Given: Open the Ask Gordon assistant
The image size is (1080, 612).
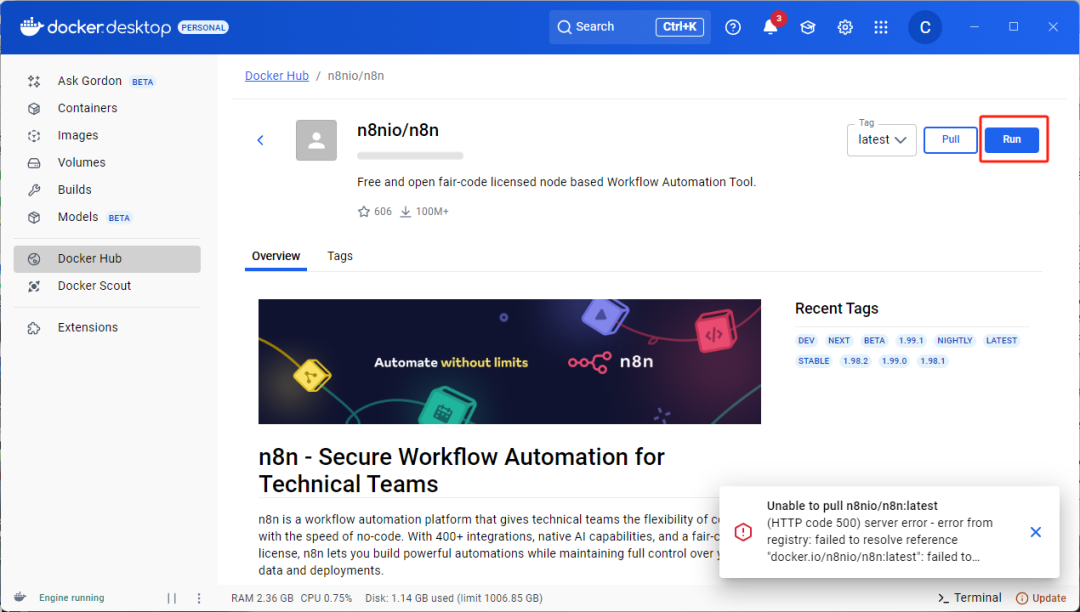Looking at the screenshot, I should coord(107,81).
